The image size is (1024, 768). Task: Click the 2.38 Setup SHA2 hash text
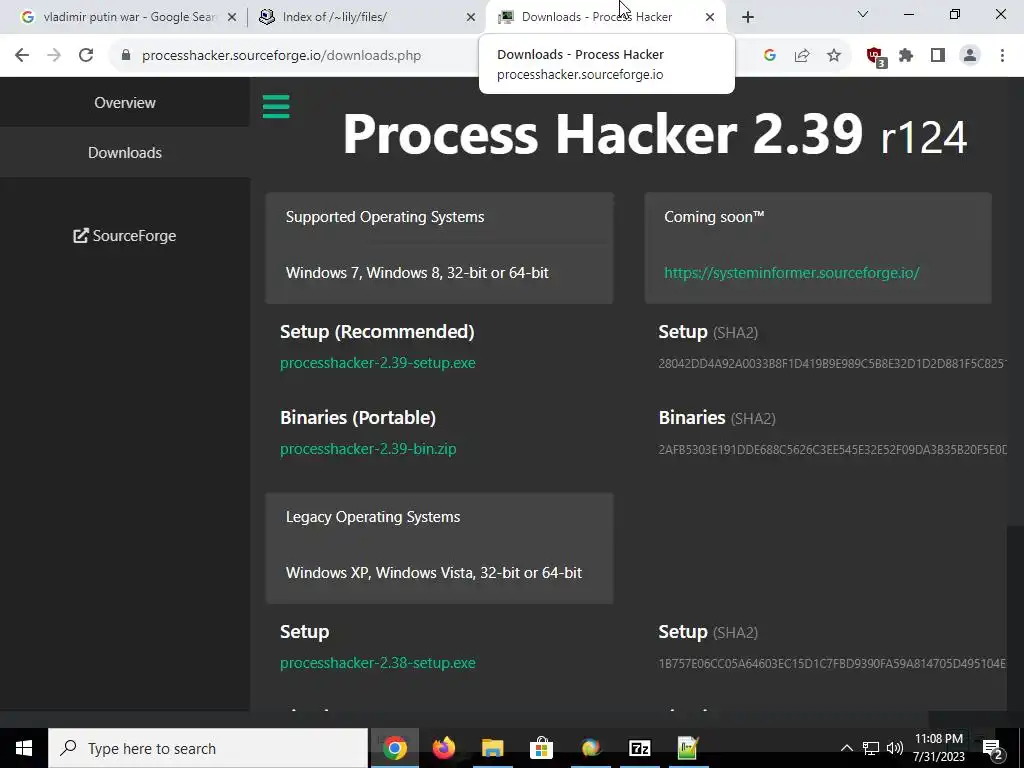[833, 664]
